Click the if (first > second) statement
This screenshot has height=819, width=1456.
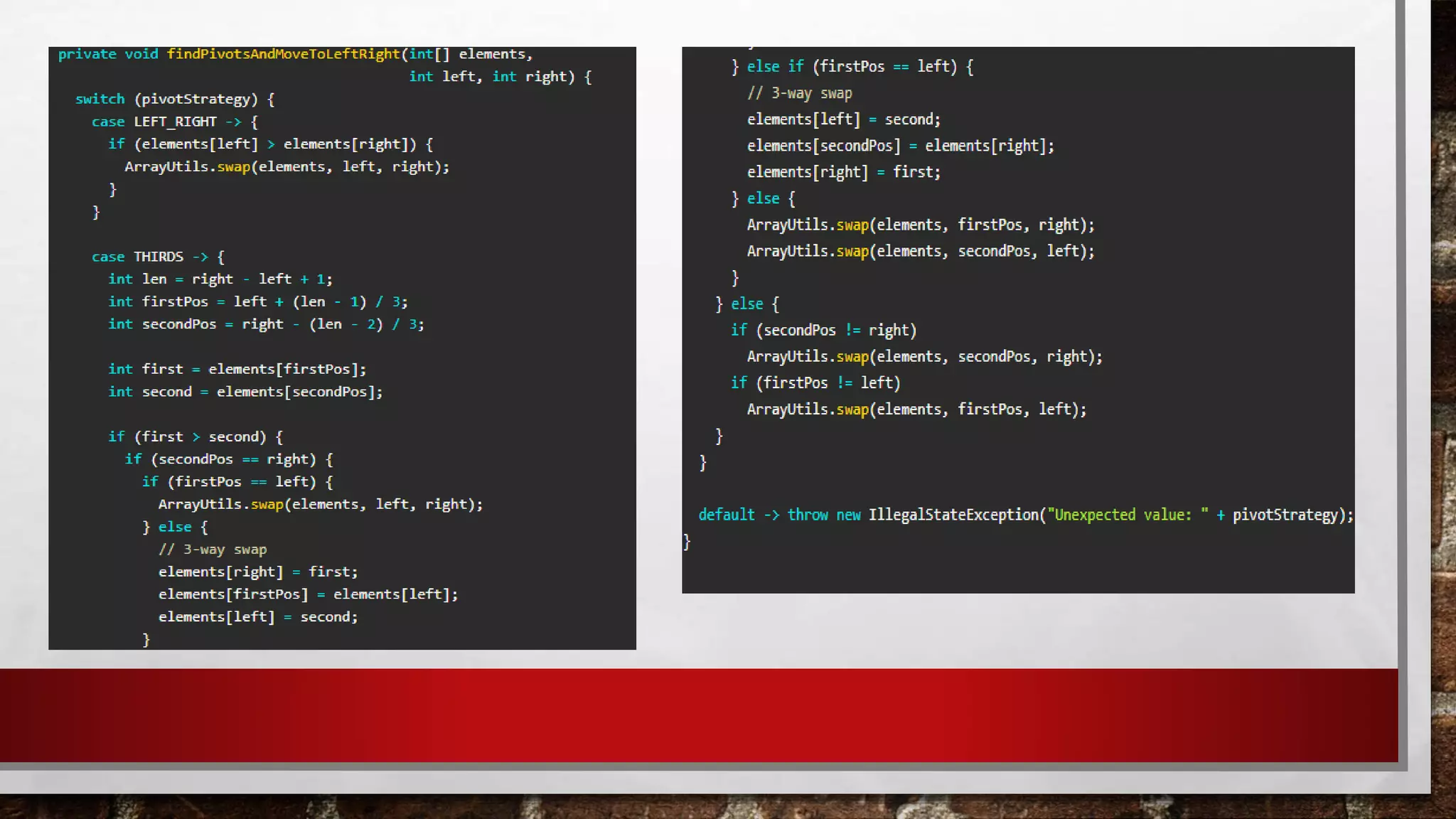click(x=195, y=437)
